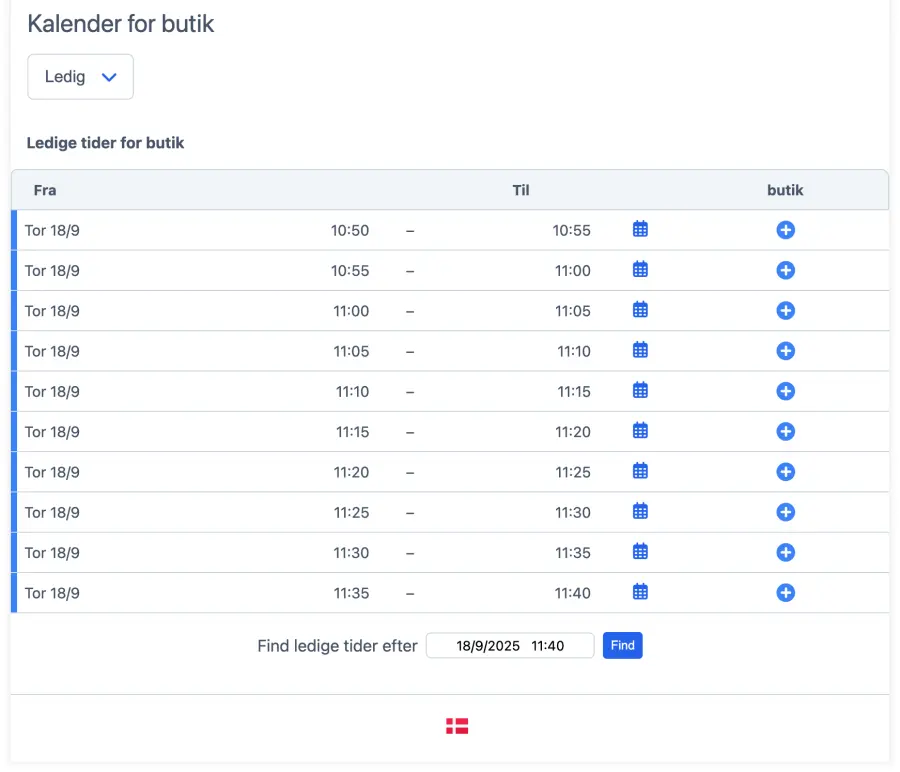This screenshot has width=900, height=772.
Task: Select the Fra column header
Action: [44, 190]
